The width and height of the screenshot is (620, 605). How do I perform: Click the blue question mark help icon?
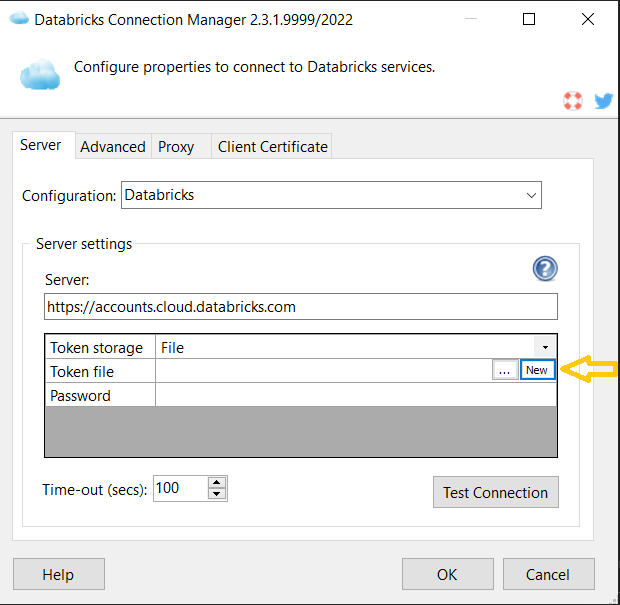click(x=545, y=268)
